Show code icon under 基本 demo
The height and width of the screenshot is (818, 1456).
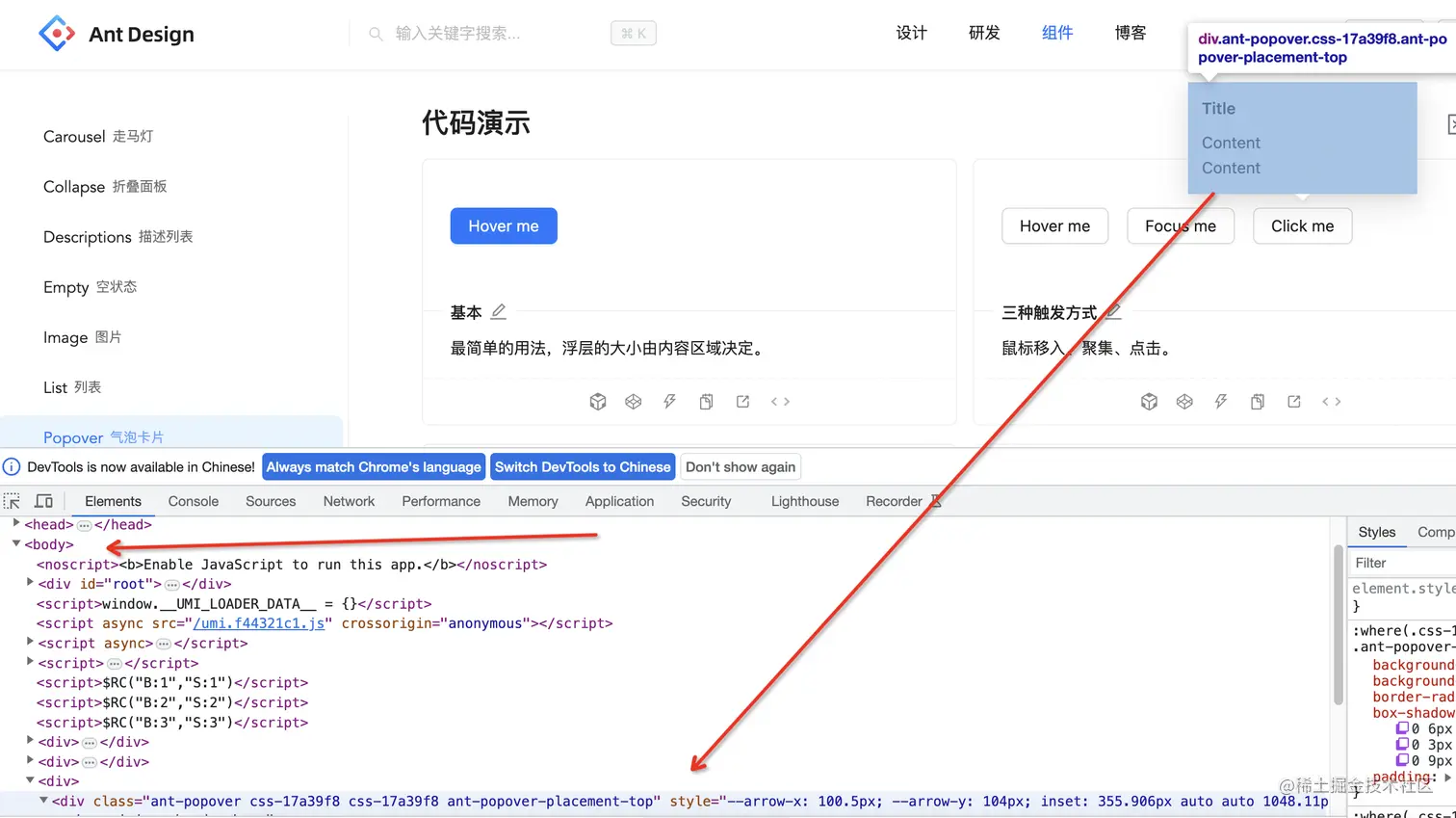(x=780, y=402)
